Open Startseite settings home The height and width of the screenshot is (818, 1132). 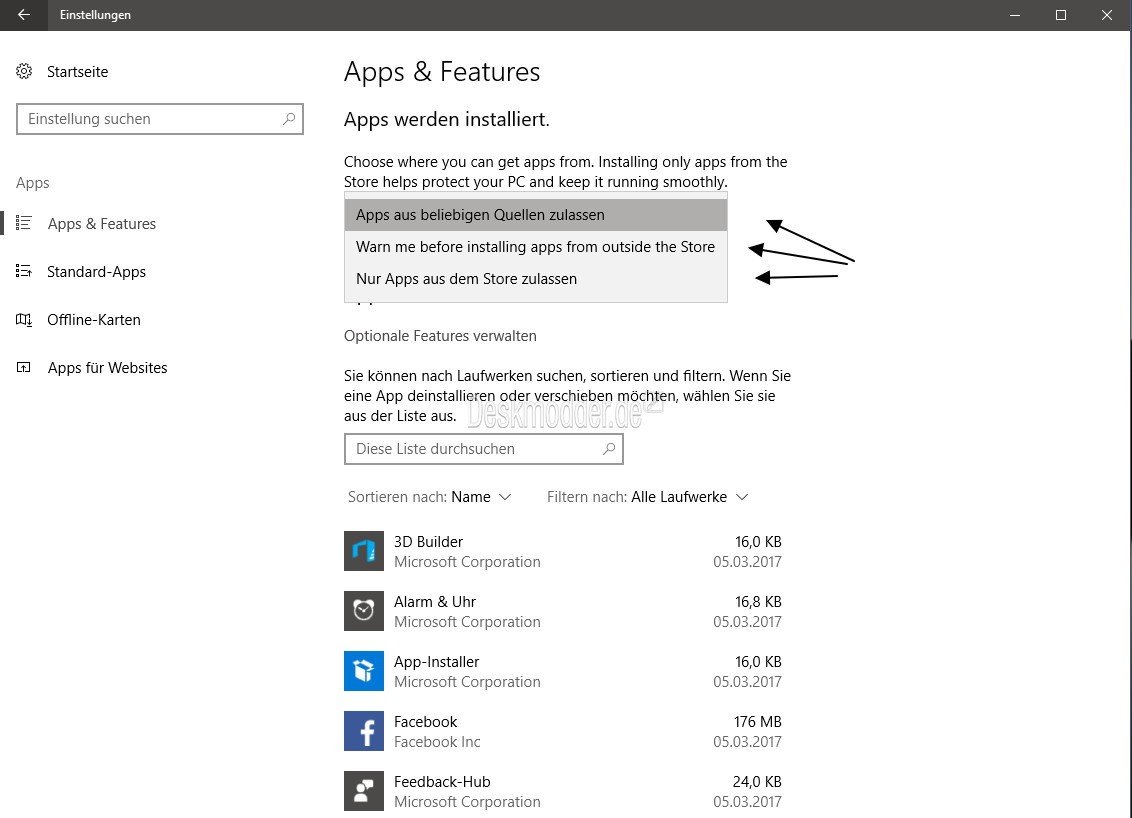77,71
